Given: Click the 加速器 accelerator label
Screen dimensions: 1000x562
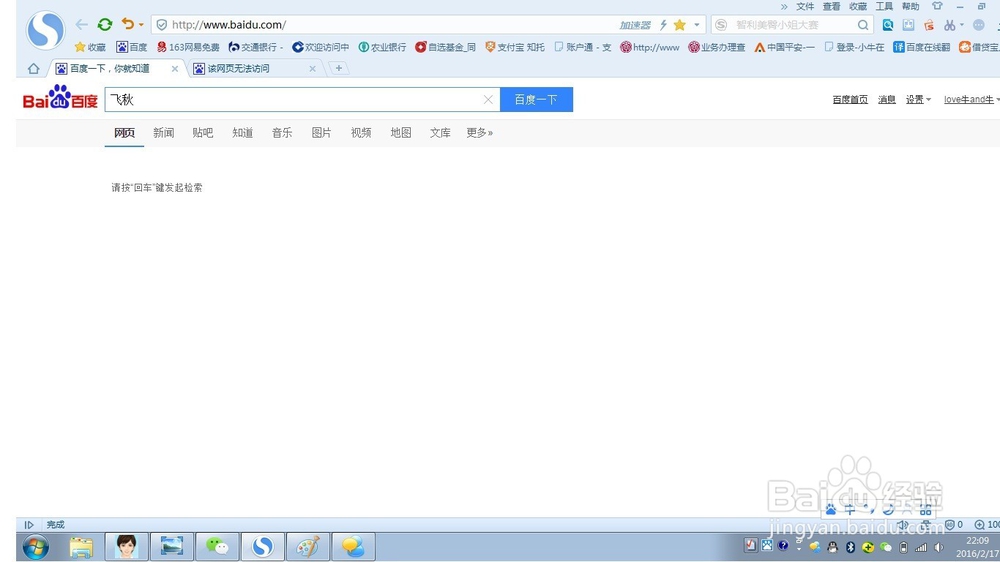Looking at the screenshot, I should pyautogui.click(x=635, y=25).
